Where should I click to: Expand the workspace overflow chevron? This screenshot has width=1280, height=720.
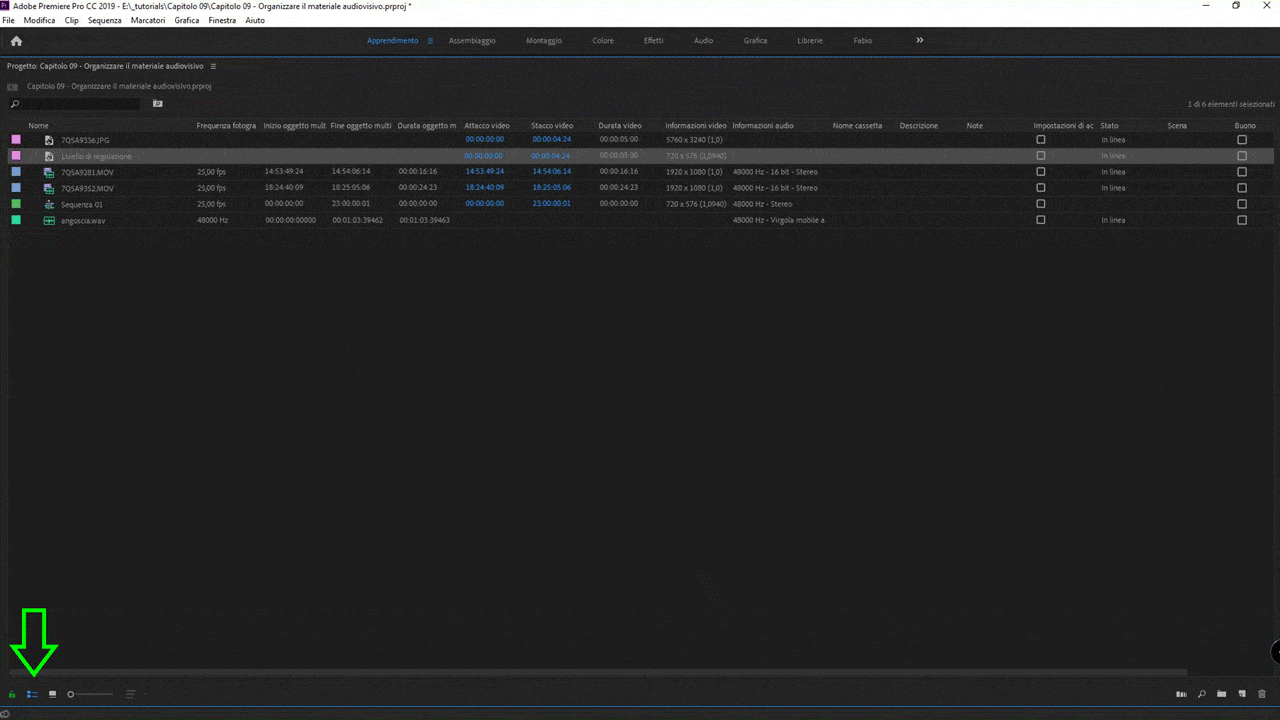coord(920,41)
